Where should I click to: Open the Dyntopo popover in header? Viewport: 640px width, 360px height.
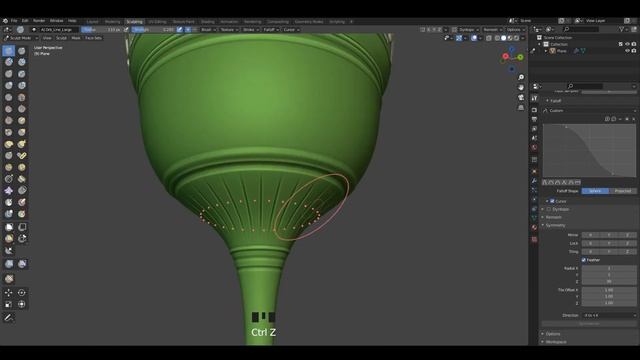click(x=468, y=29)
